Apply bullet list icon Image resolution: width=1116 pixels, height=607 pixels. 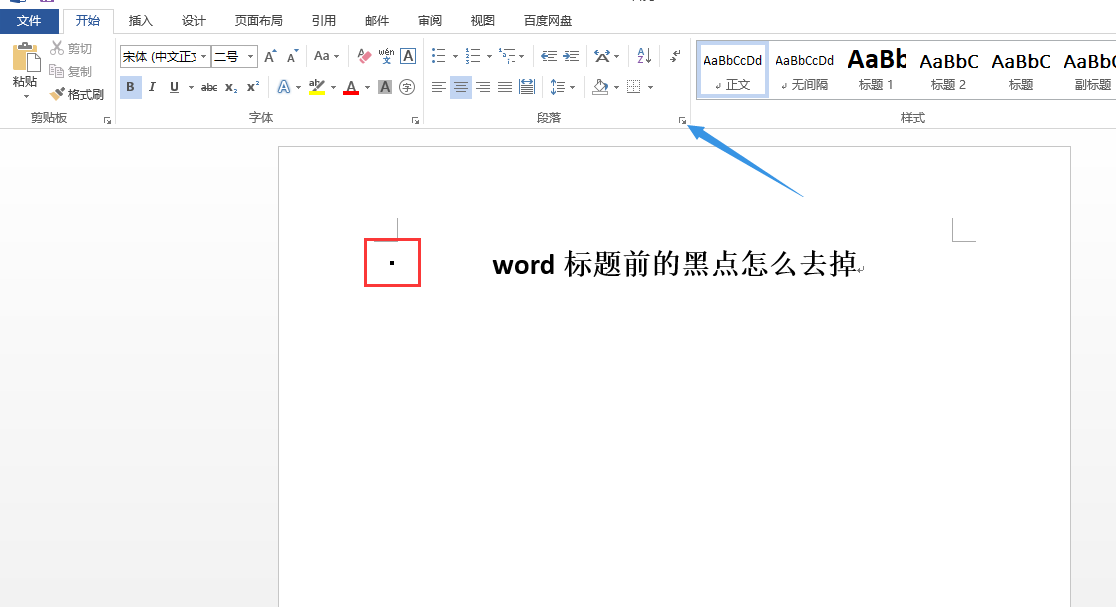click(x=438, y=56)
